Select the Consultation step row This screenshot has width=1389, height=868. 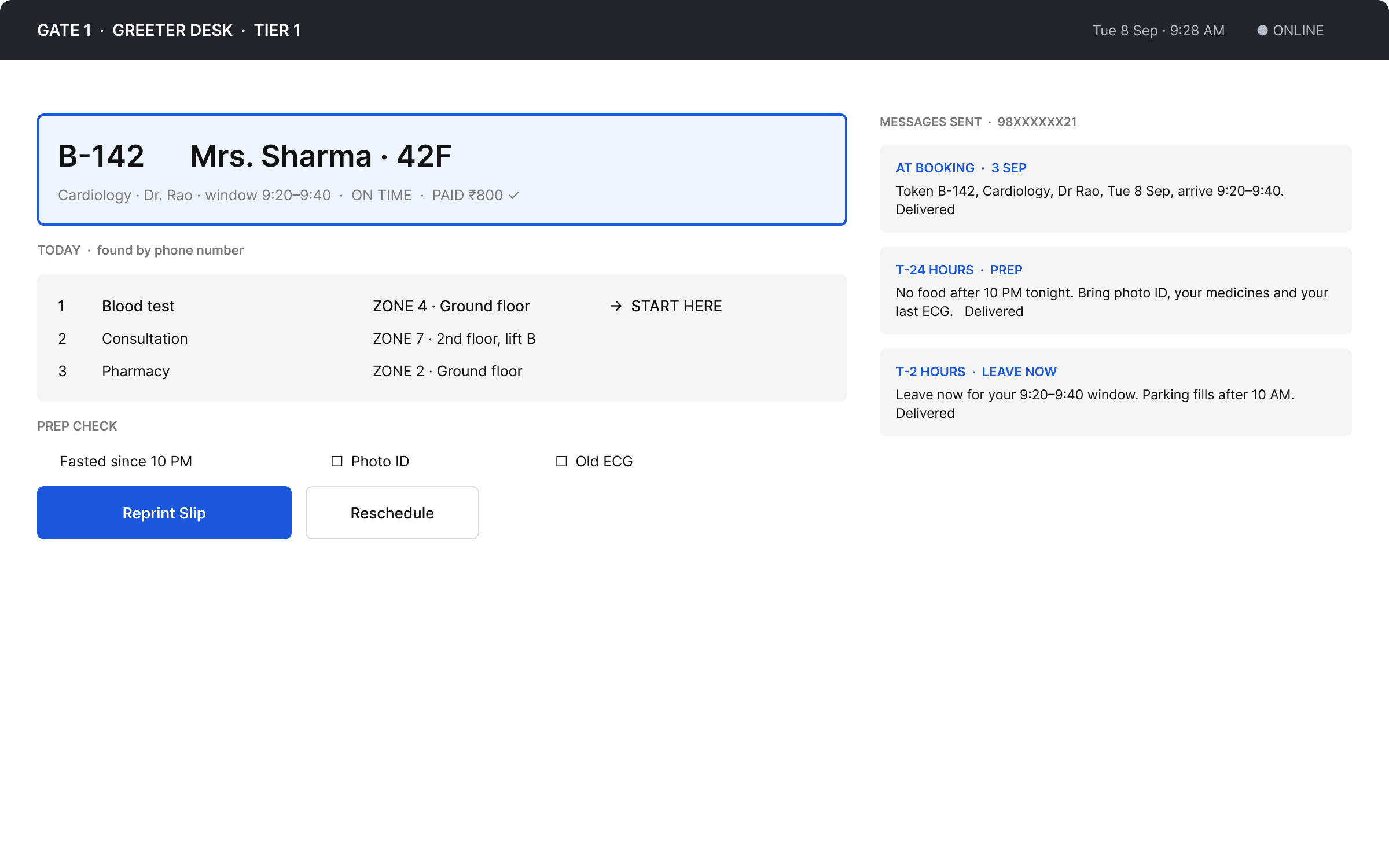[442, 339]
